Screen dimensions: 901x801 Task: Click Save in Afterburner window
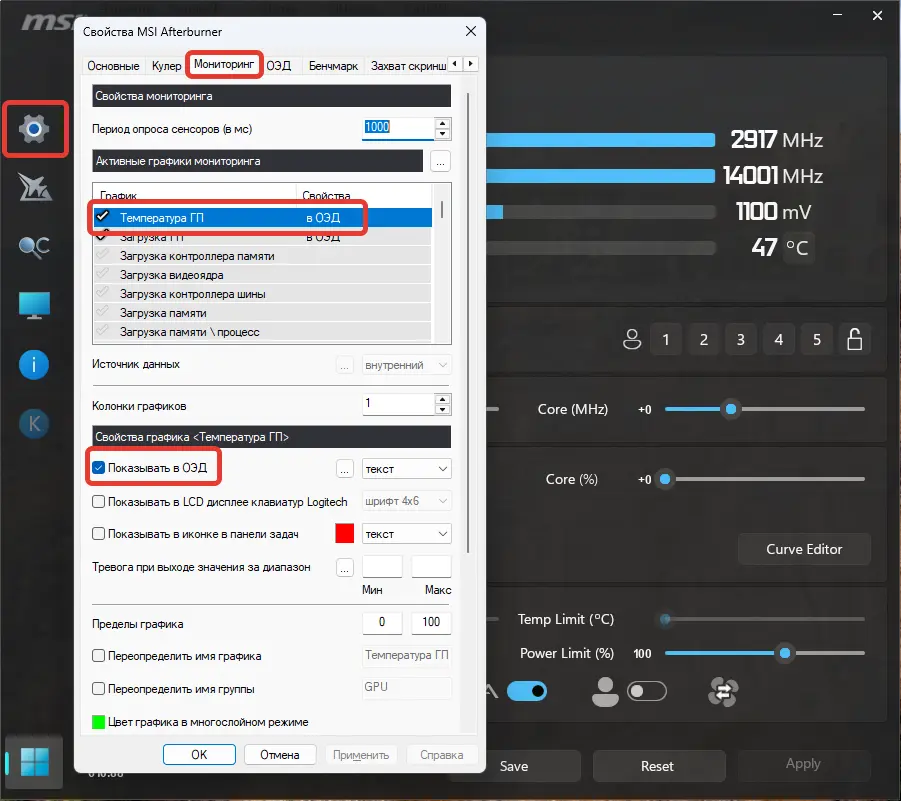[x=514, y=766]
